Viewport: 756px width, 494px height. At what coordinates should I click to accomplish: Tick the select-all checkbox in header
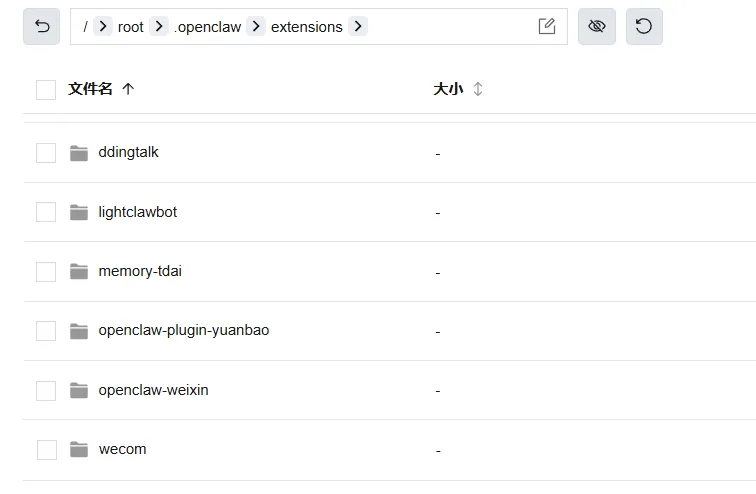tap(46, 90)
